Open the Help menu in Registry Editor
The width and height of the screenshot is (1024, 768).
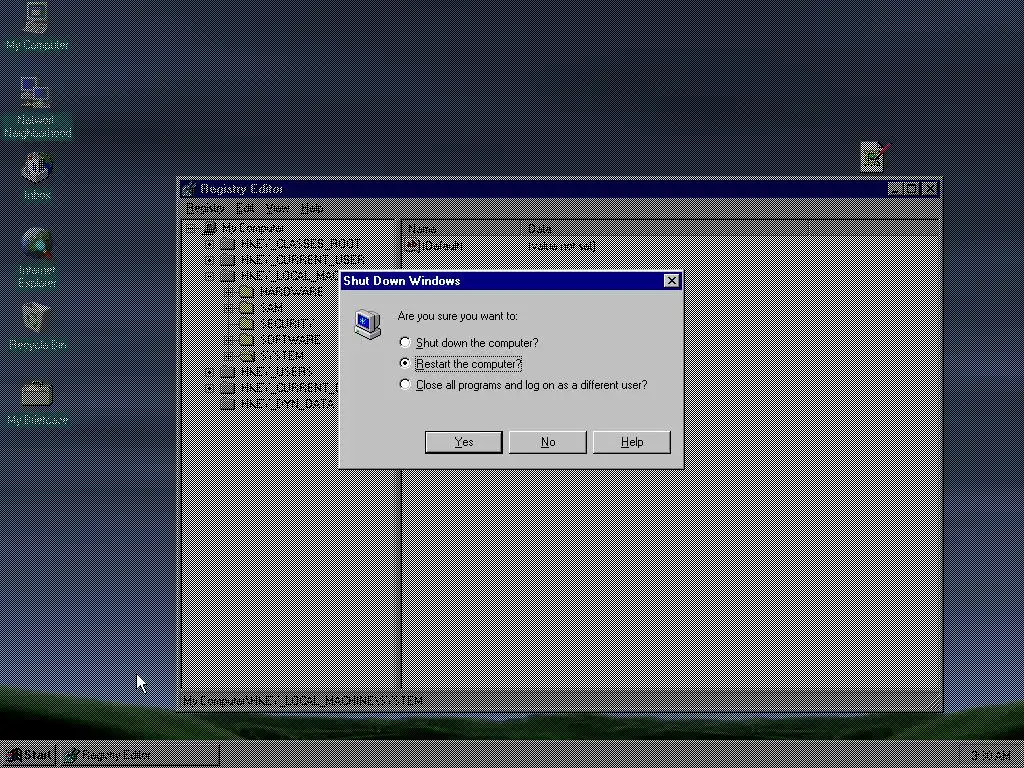pyautogui.click(x=312, y=208)
